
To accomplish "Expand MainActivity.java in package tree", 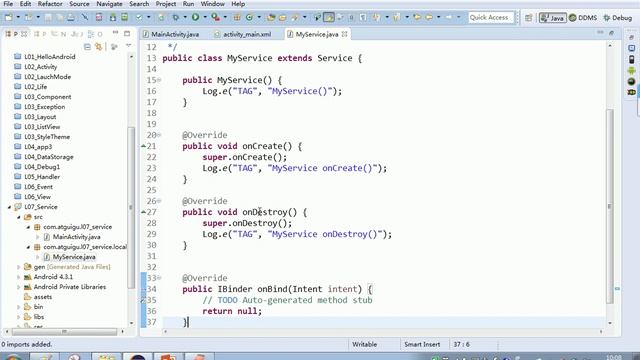I will tap(38, 237).
